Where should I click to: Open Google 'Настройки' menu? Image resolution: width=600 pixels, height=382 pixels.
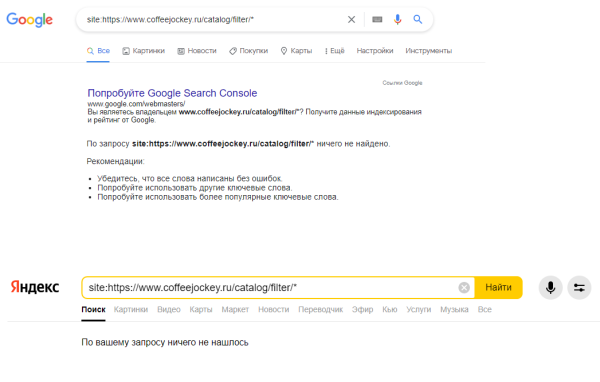[375, 51]
